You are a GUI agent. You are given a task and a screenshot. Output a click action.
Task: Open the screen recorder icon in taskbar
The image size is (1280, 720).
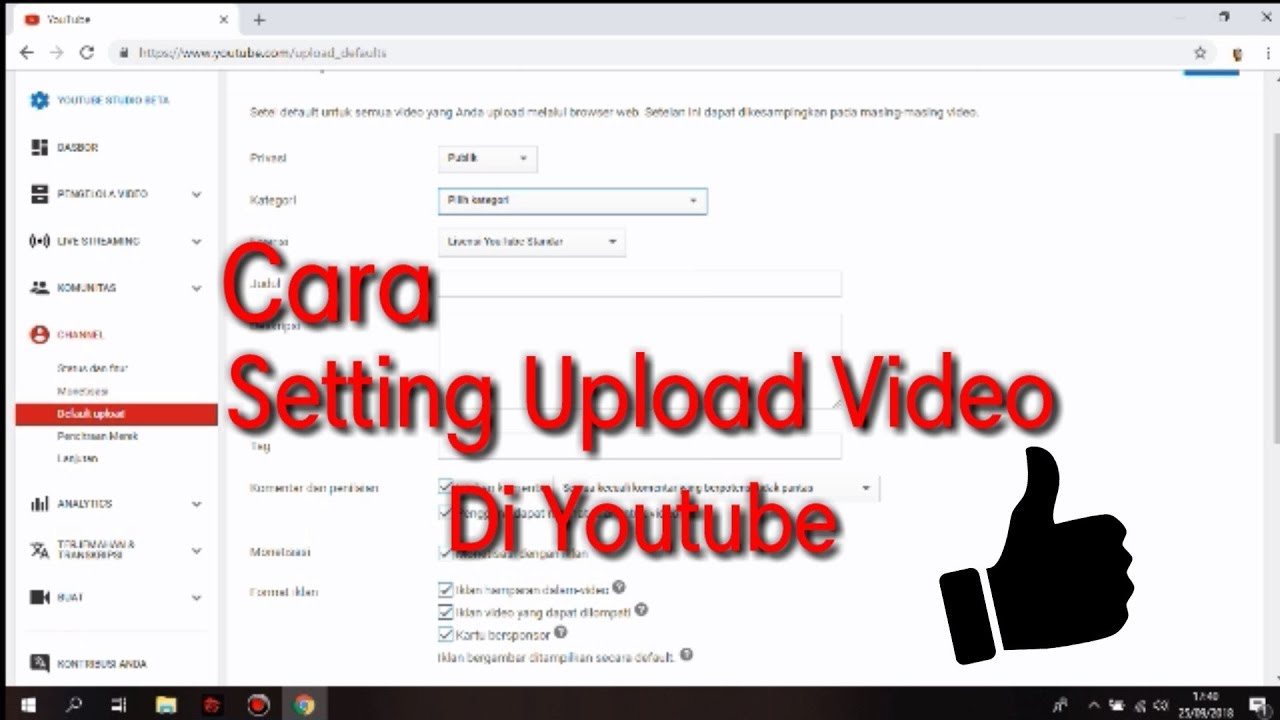(x=259, y=704)
